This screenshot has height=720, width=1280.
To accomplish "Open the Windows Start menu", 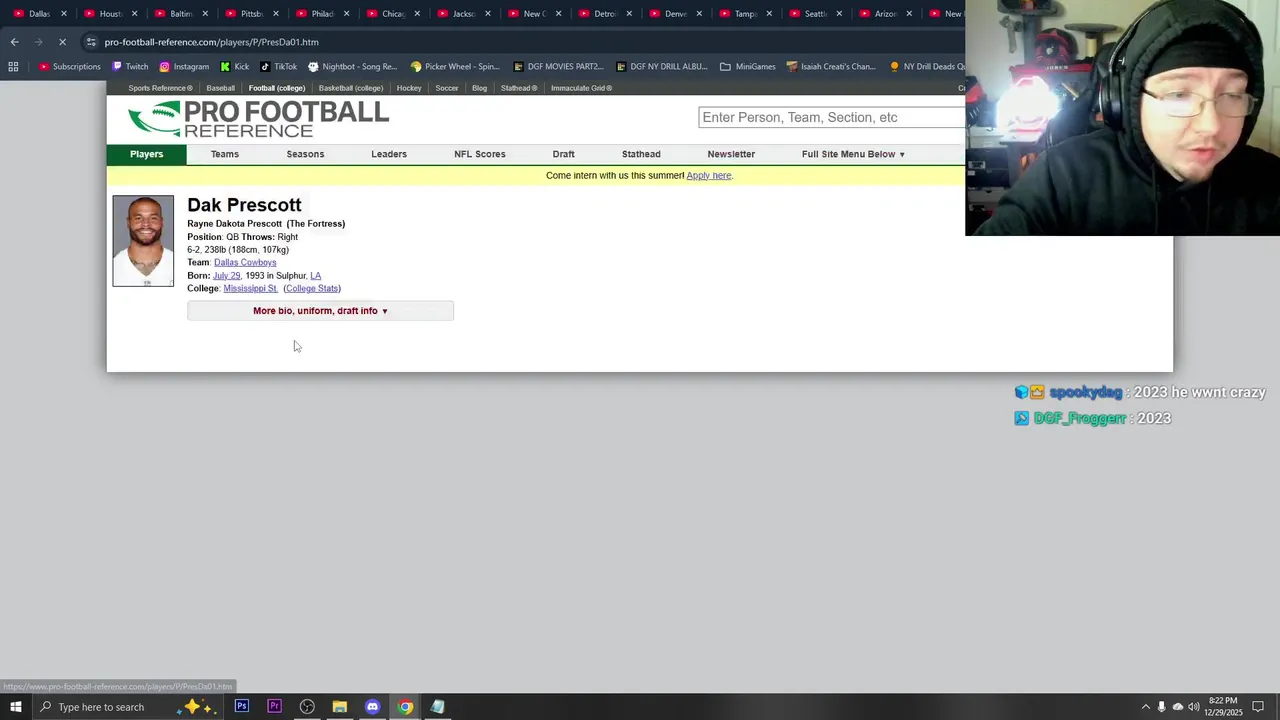I will (15, 707).
